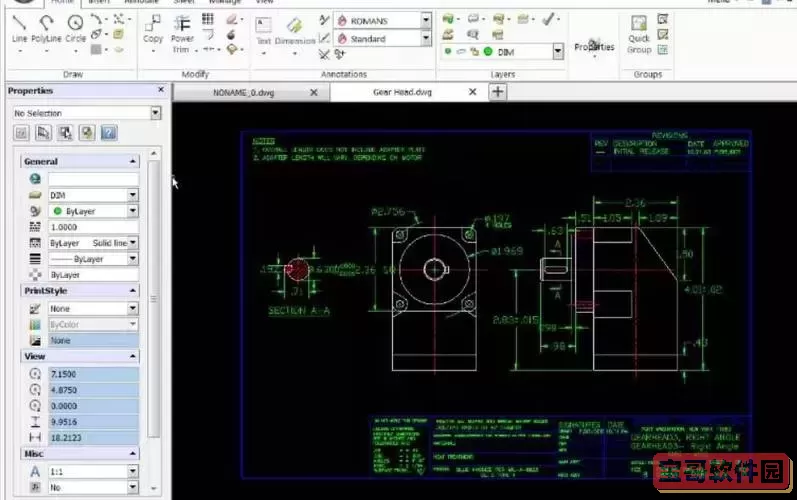Click the 7.1500 view value
Screen dimensions: 797x500
tap(94, 374)
